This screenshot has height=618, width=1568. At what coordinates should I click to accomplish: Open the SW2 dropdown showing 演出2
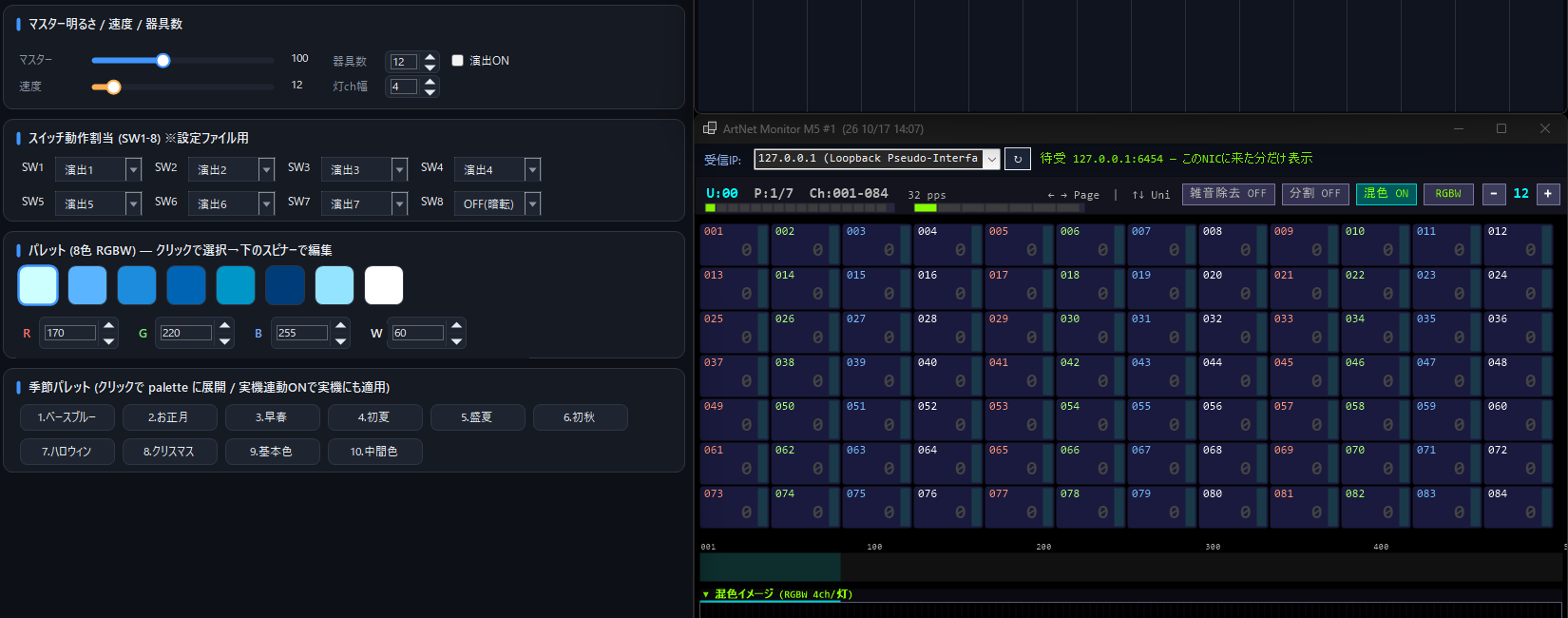231,169
